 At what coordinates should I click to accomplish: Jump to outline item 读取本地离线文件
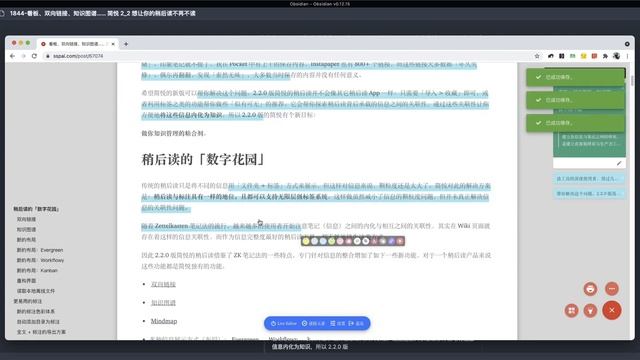tap(36, 291)
